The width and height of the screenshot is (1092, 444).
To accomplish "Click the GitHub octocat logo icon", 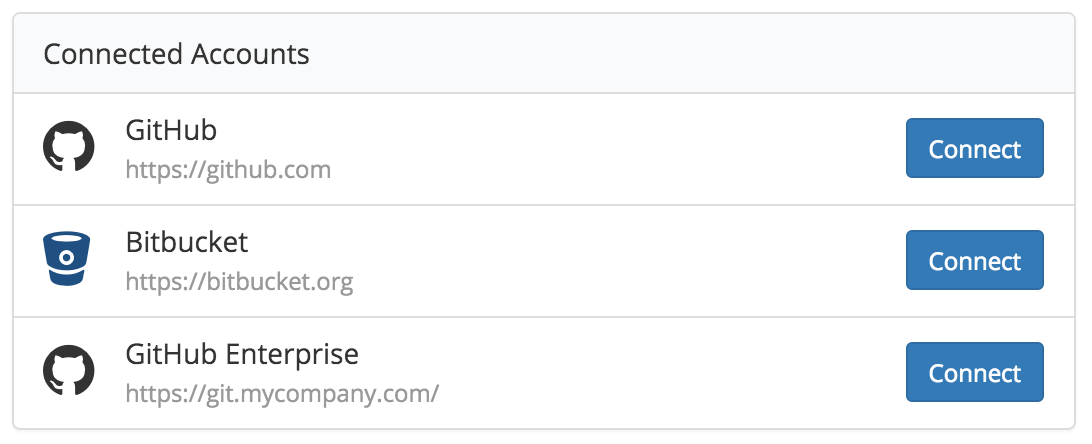I will (68, 147).
